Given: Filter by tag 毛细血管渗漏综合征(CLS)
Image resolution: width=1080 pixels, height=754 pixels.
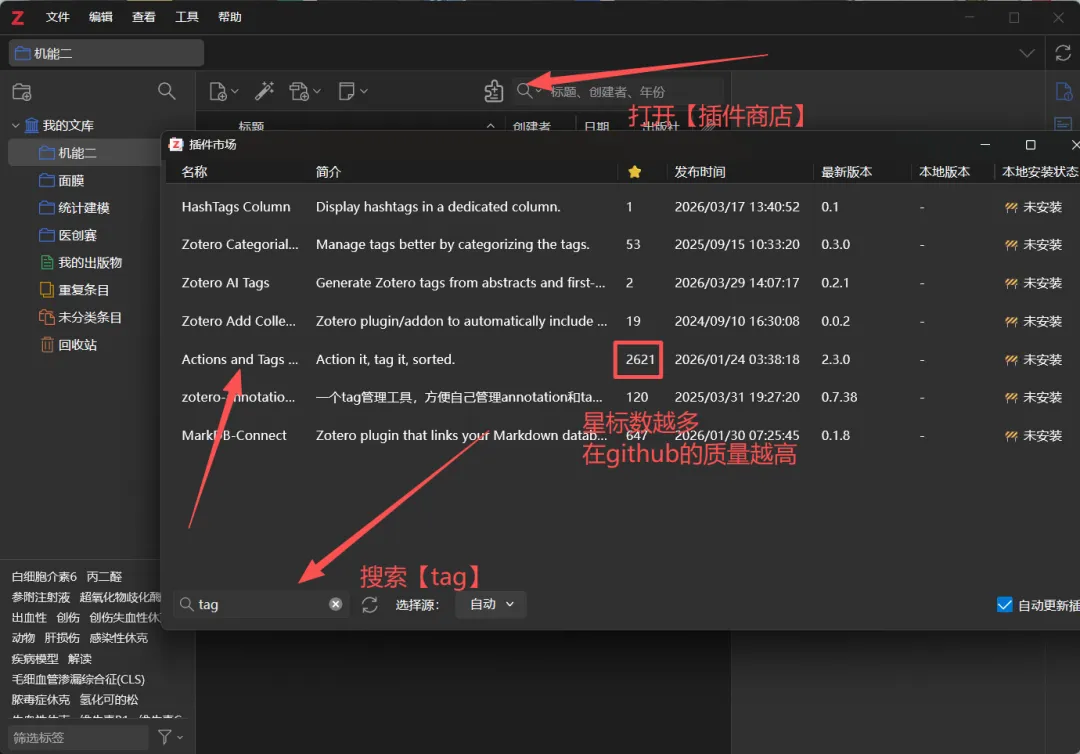Looking at the screenshot, I should coord(78,679).
